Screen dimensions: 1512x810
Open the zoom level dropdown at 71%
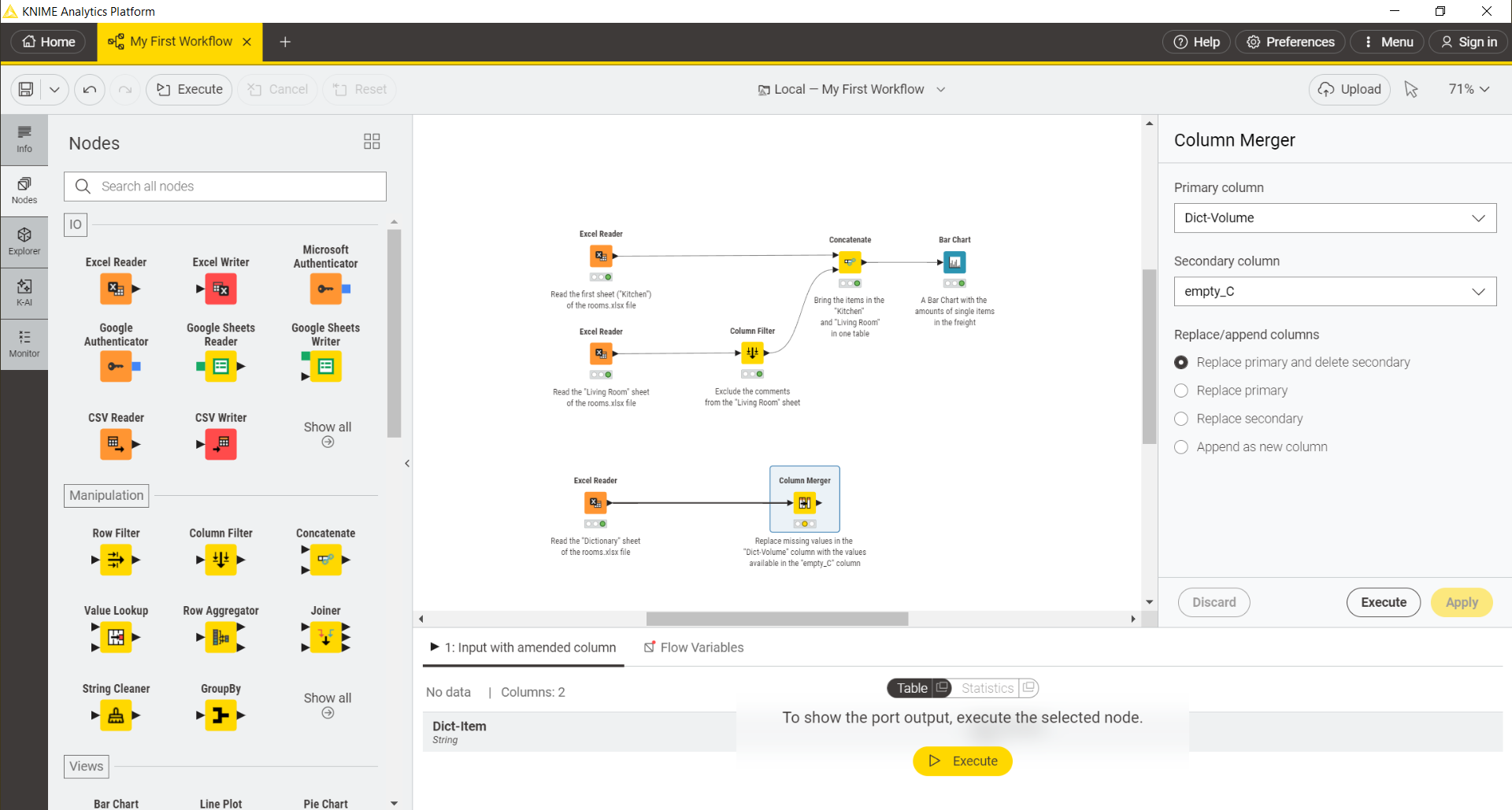(x=1468, y=89)
